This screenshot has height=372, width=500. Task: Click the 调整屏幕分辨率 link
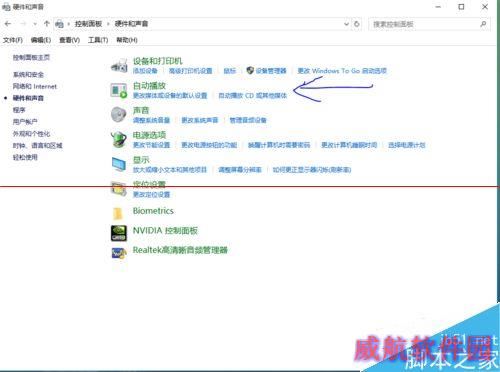click(240, 170)
